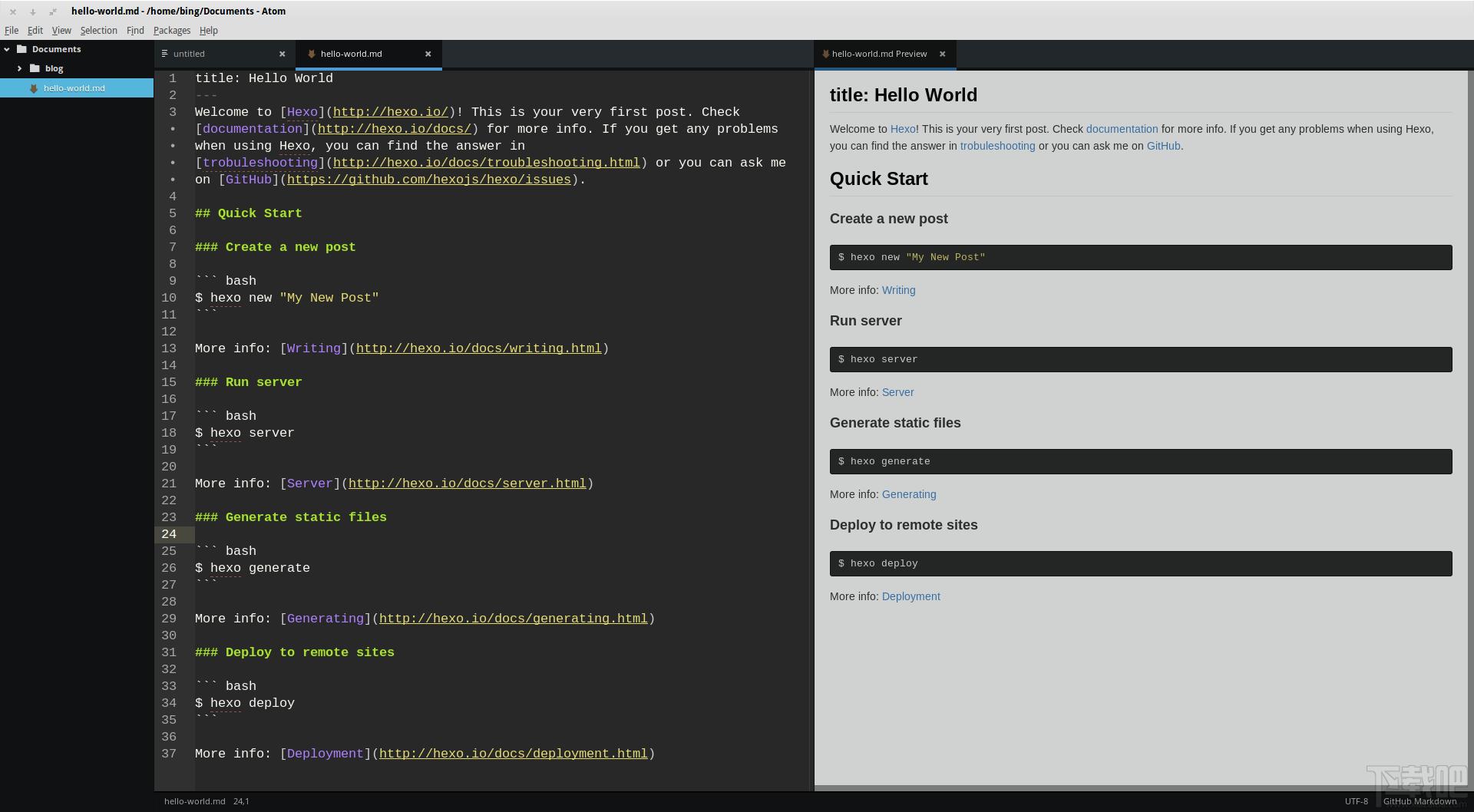This screenshot has height=812, width=1474.
Task: Open the View menu
Action: point(61,31)
